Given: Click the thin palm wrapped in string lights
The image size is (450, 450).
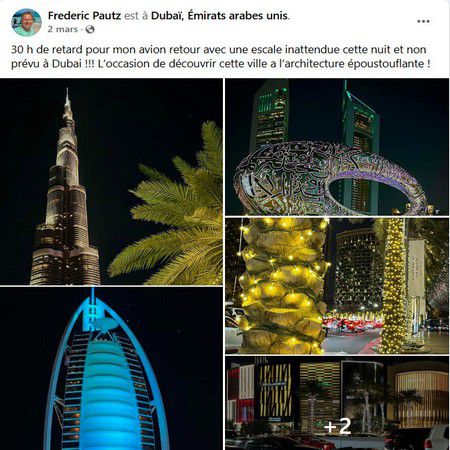Looking at the screenshot, I should [x=393, y=286].
